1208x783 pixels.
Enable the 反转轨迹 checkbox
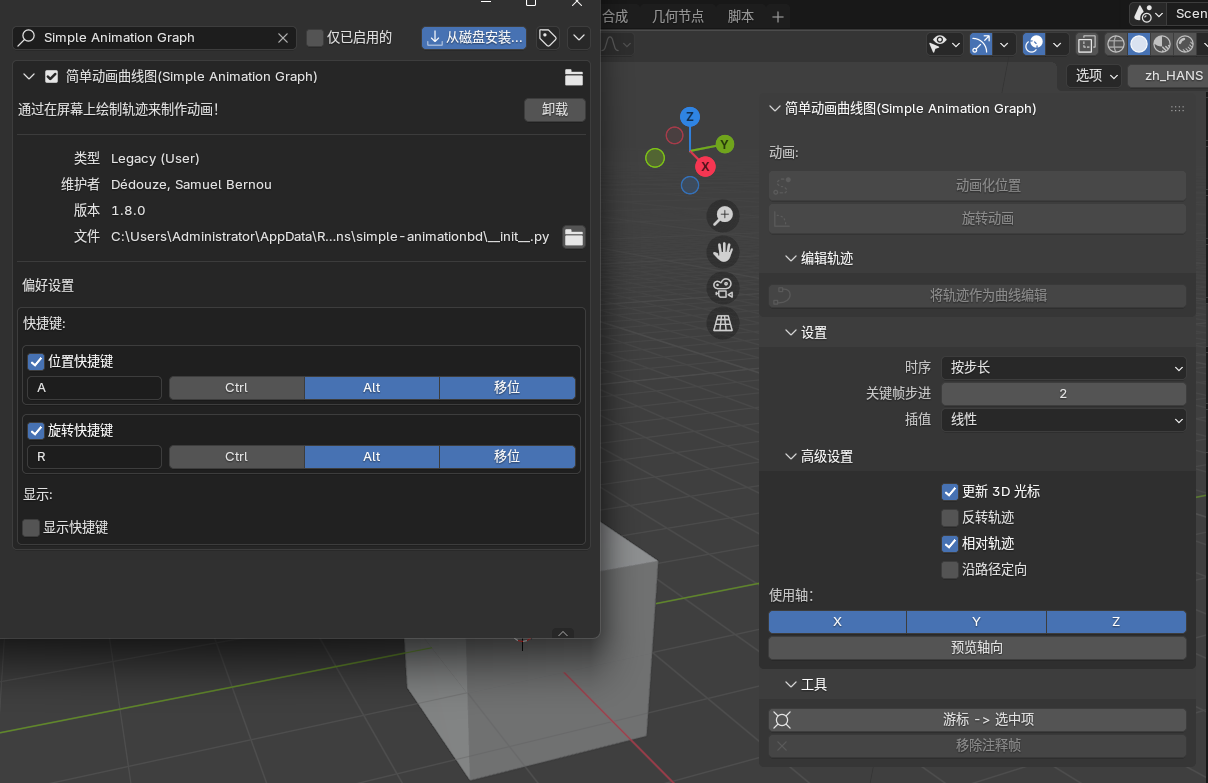(950, 518)
